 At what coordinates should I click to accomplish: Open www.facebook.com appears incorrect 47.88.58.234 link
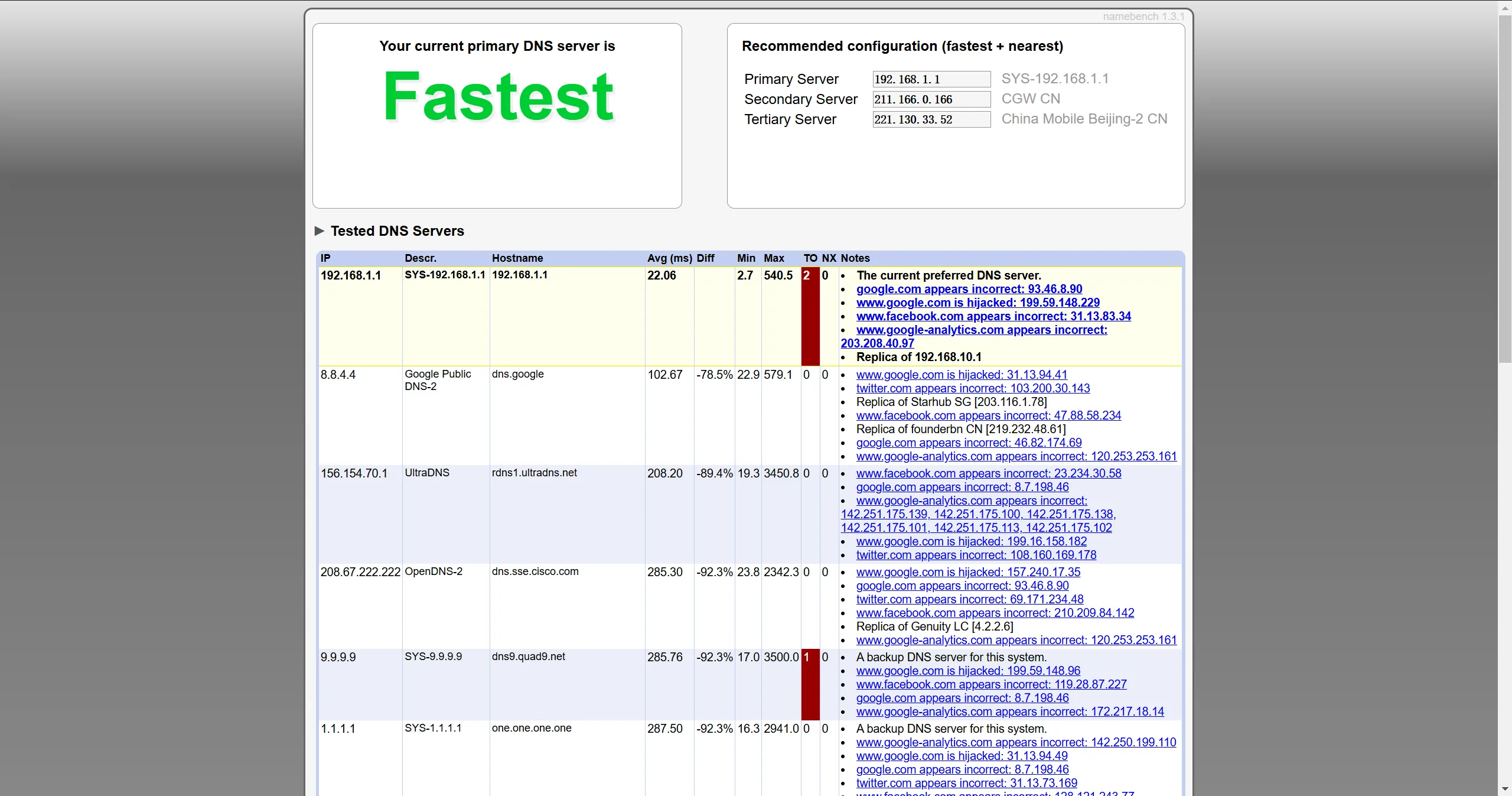pos(988,415)
